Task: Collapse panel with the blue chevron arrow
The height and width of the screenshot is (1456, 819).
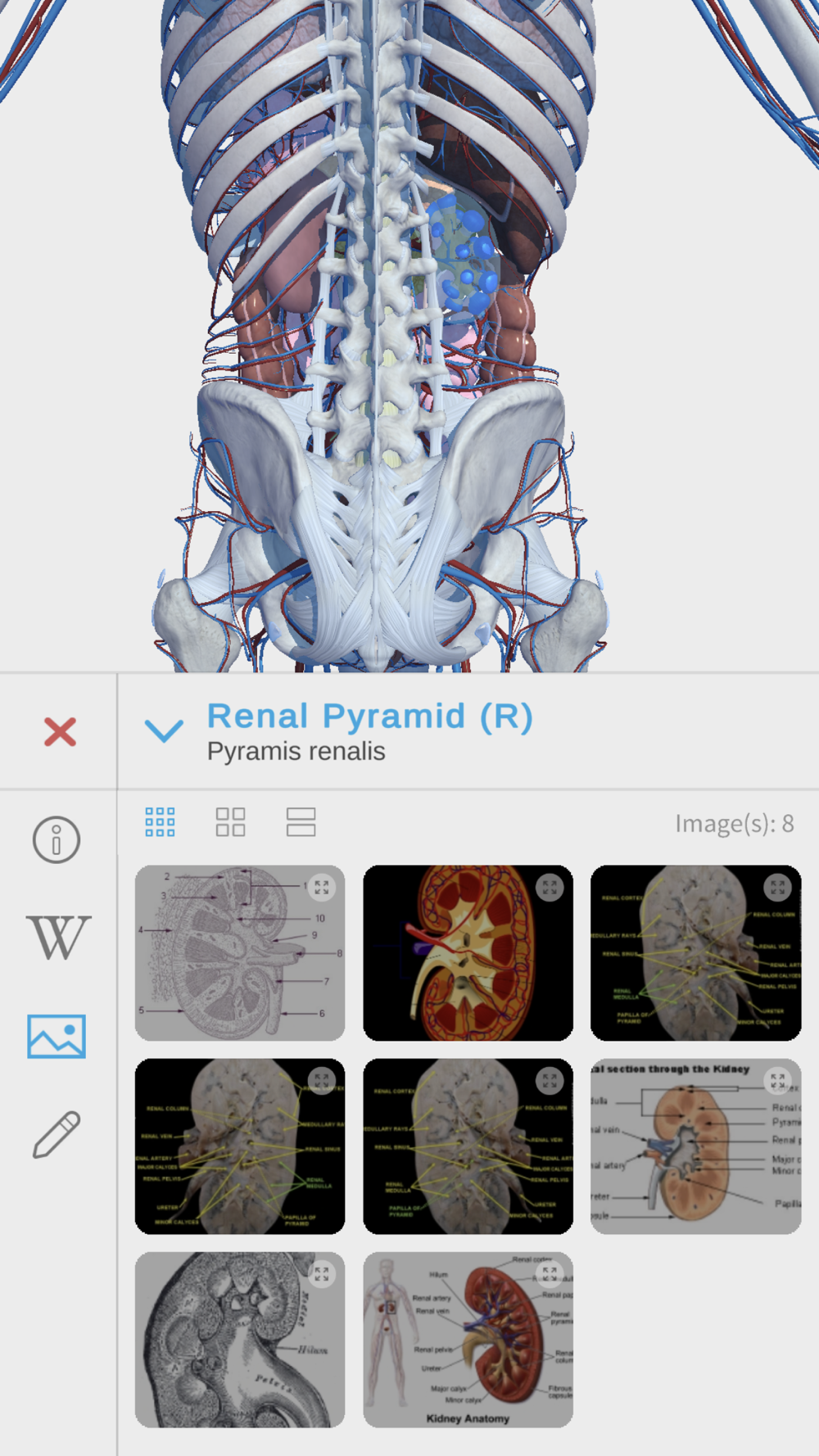Action: pos(164,730)
